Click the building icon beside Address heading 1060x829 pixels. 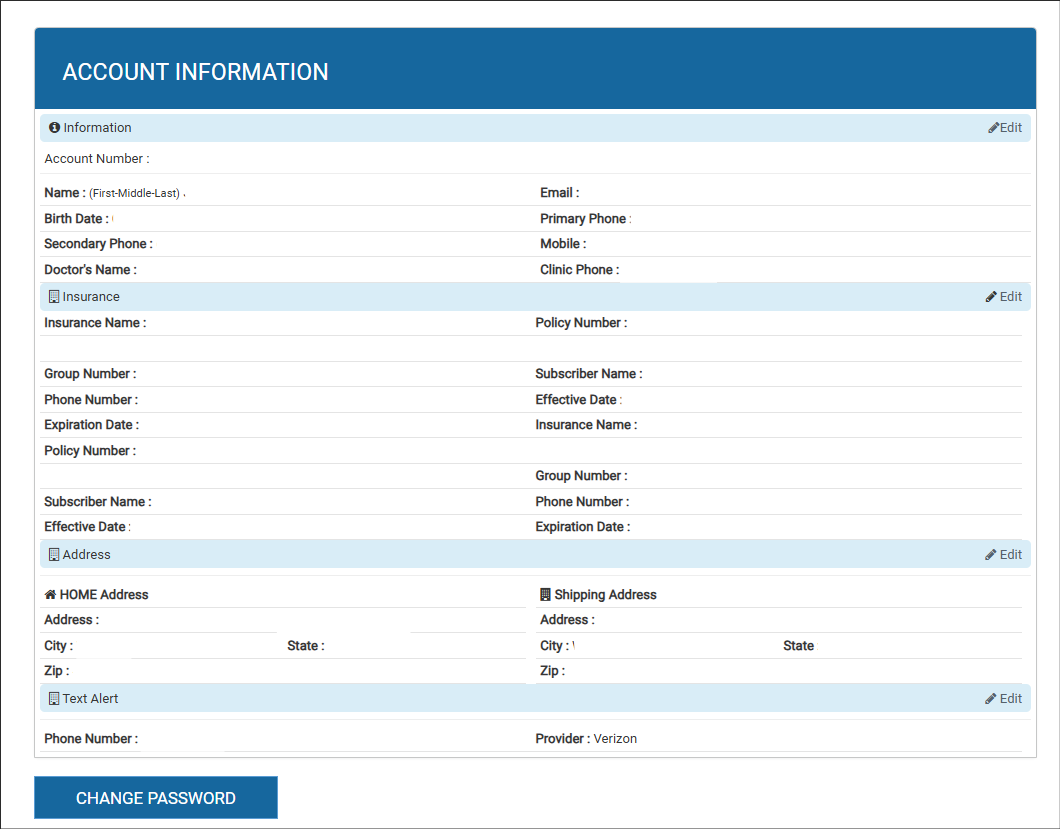point(54,554)
